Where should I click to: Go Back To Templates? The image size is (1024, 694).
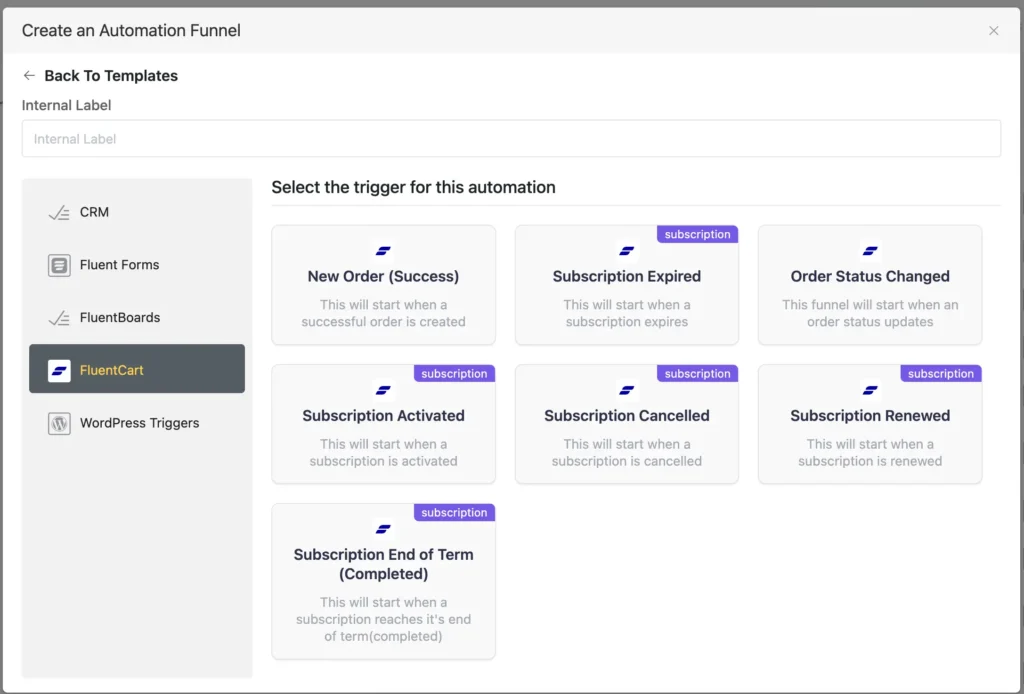(110, 76)
